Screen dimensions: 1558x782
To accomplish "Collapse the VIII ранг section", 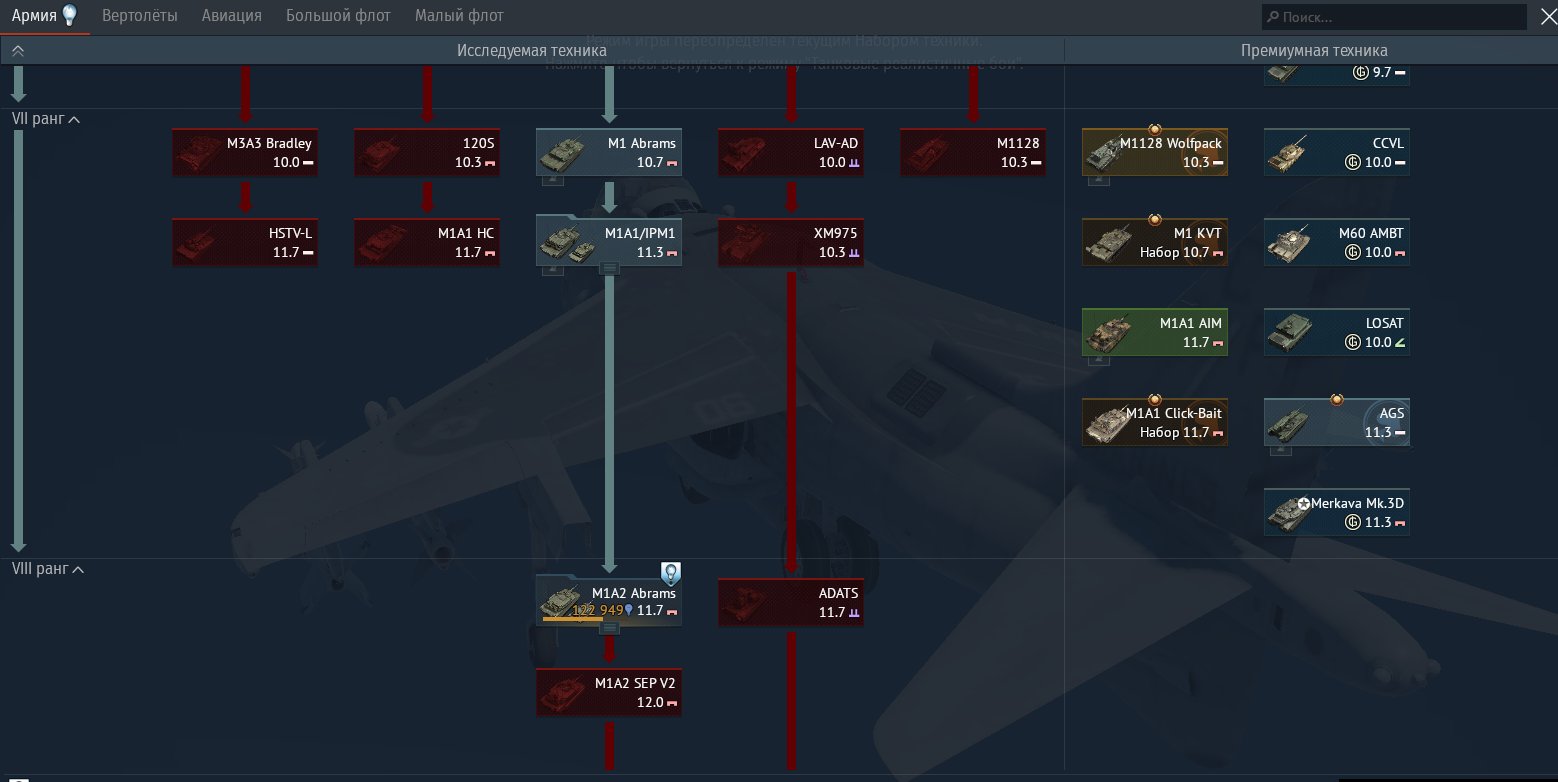I will (x=78, y=569).
